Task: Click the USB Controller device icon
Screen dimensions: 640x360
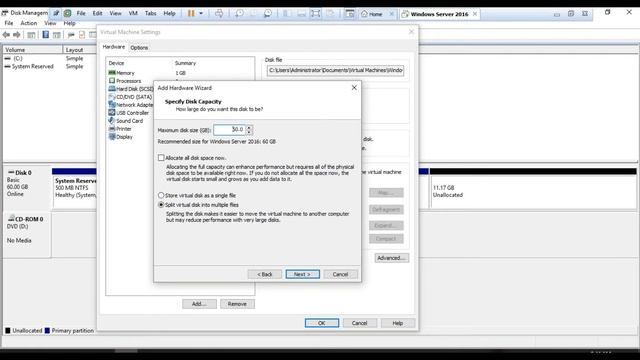Action: [x=112, y=113]
